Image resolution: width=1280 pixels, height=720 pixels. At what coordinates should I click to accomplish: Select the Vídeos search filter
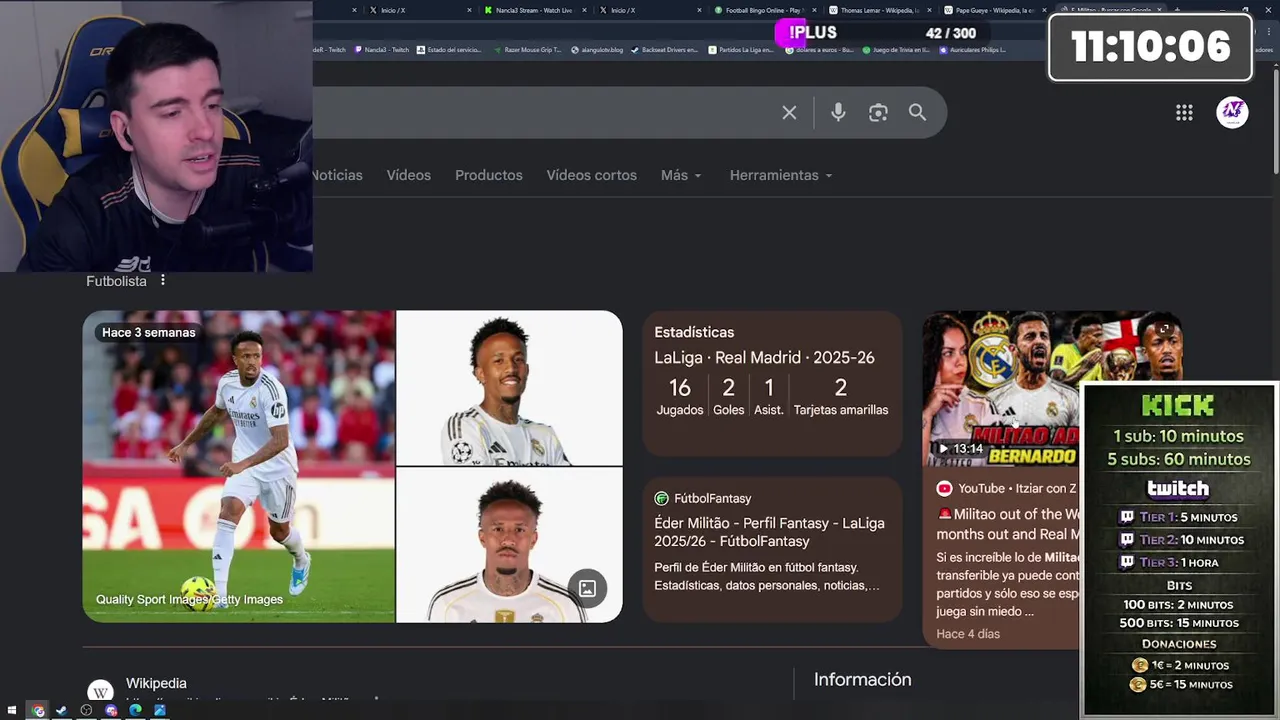point(409,175)
